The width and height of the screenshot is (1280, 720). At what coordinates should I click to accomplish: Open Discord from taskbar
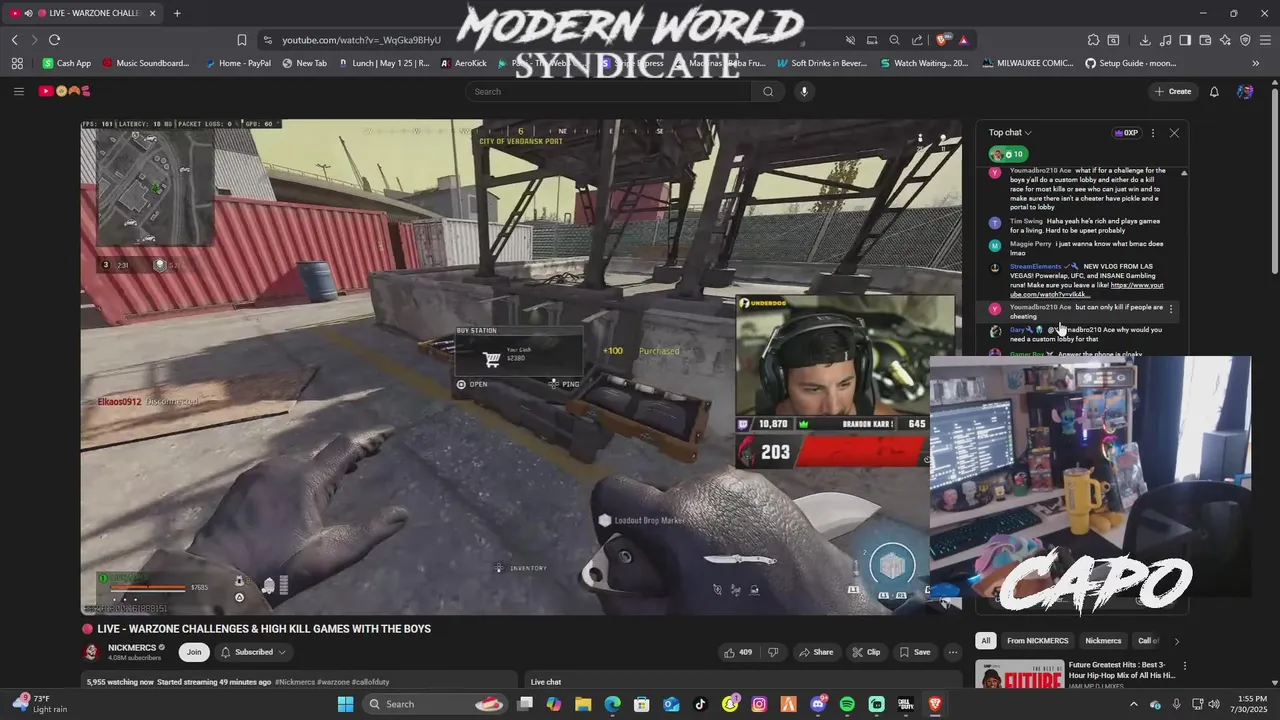818,704
